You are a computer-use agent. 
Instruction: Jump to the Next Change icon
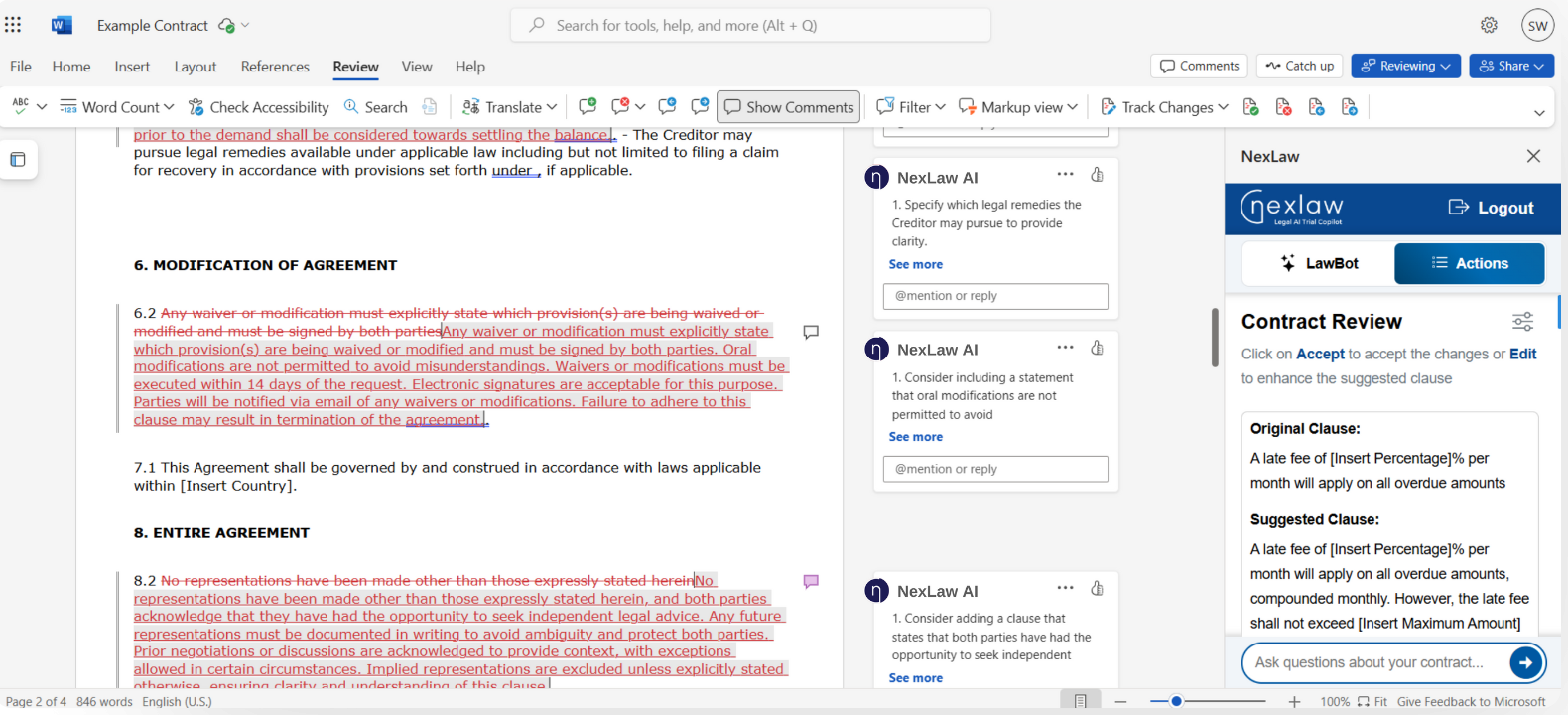(x=1349, y=106)
